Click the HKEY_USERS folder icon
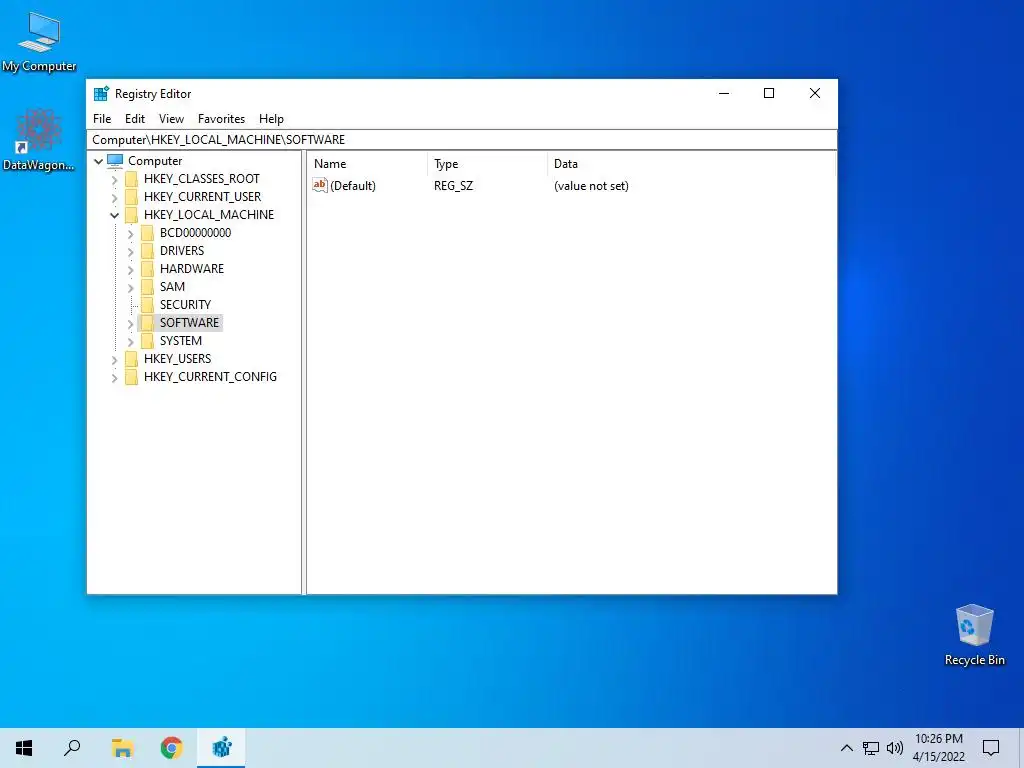Image resolution: width=1024 pixels, height=768 pixels. pyautogui.click(x=131, y=359)
